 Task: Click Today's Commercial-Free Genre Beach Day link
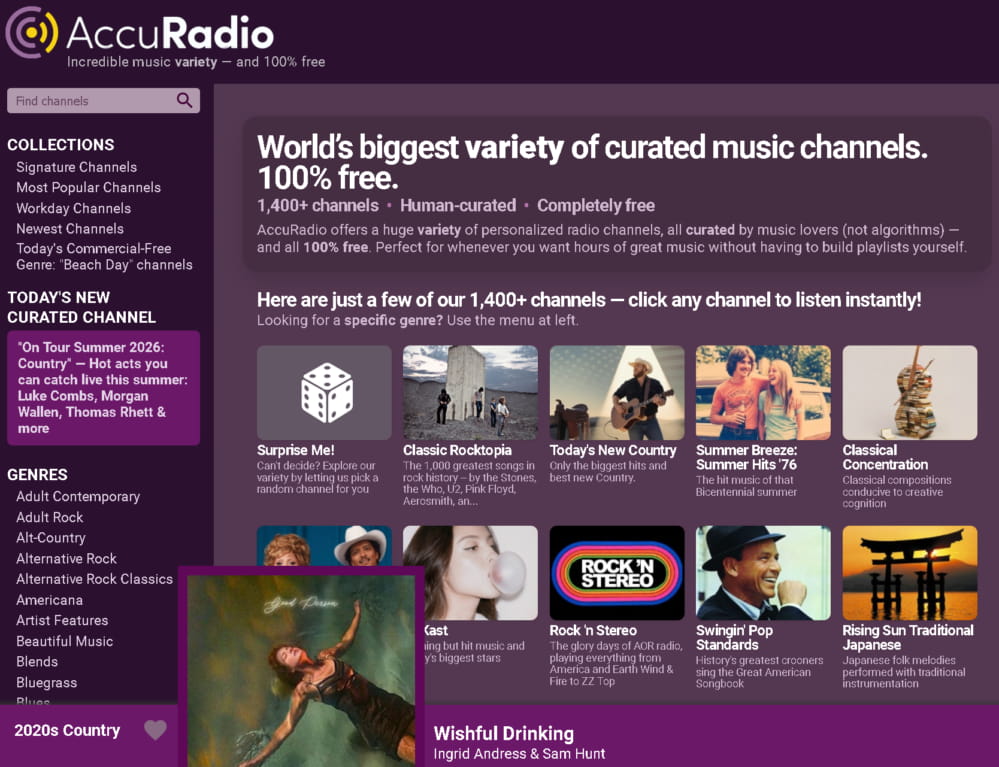(104, 257)
